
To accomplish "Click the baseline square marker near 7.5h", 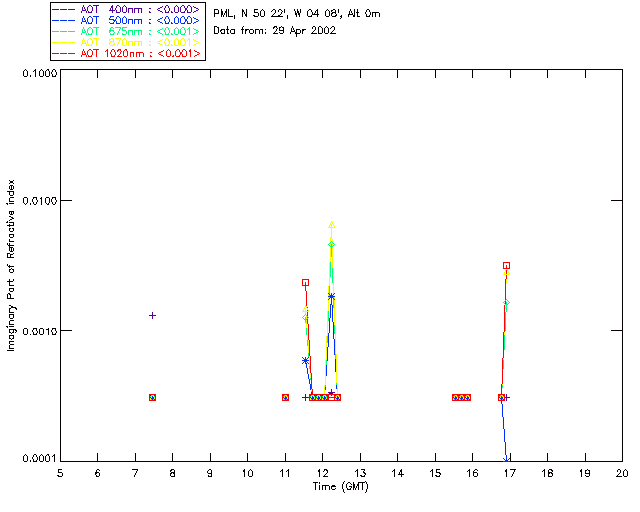I will click(152, 397).
